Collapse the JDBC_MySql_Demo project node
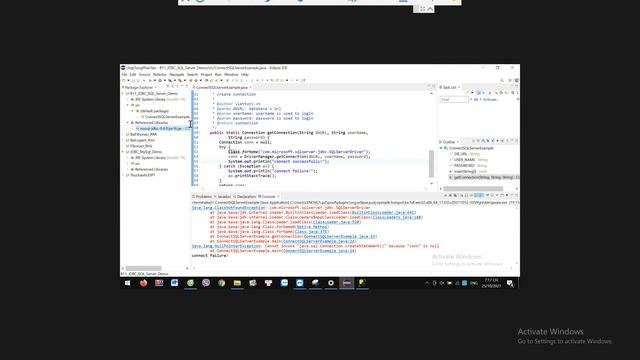Screen dimensions: 640x360 click(x=123, y=152)
